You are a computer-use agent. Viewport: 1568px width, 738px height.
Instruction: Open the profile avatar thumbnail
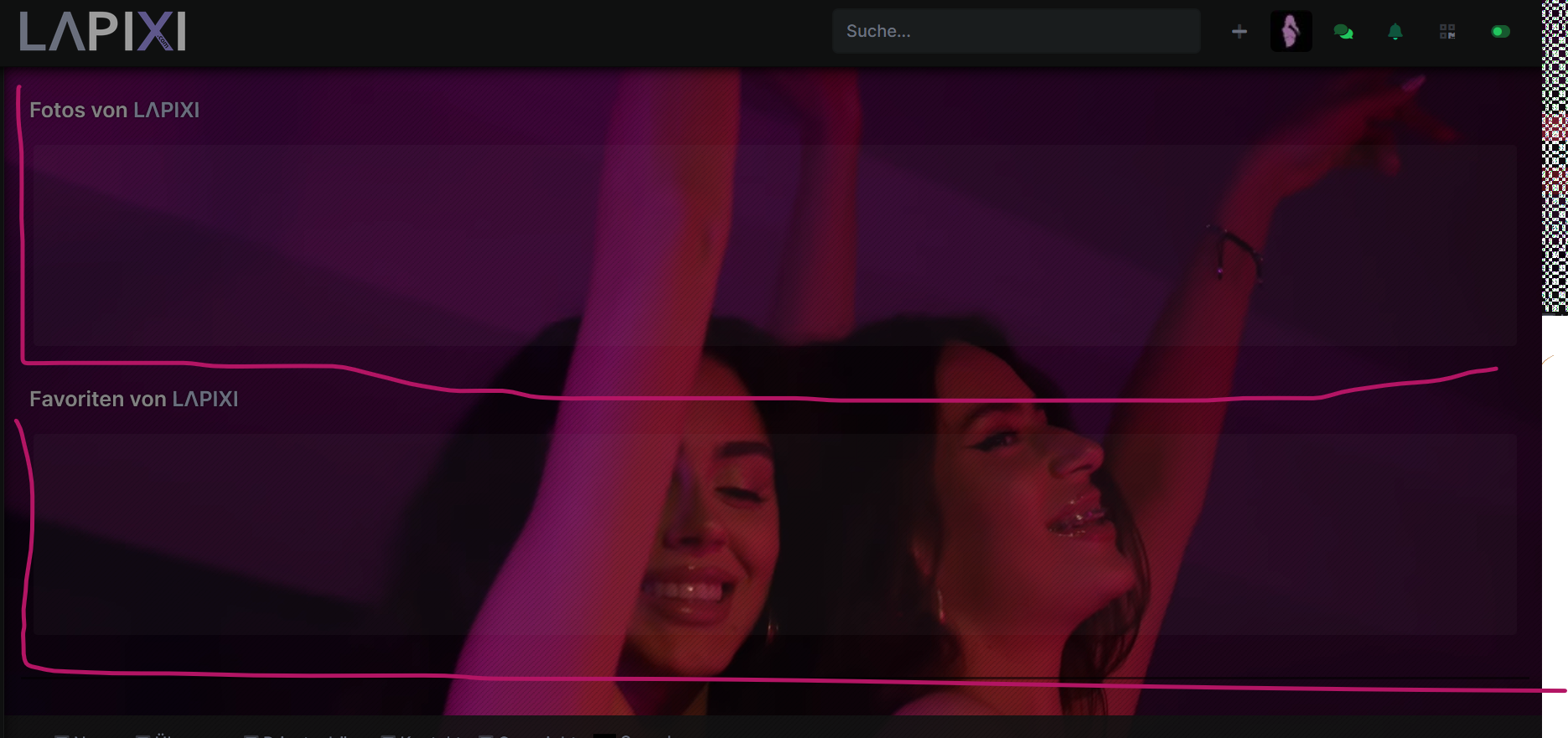click(1291, 32)
